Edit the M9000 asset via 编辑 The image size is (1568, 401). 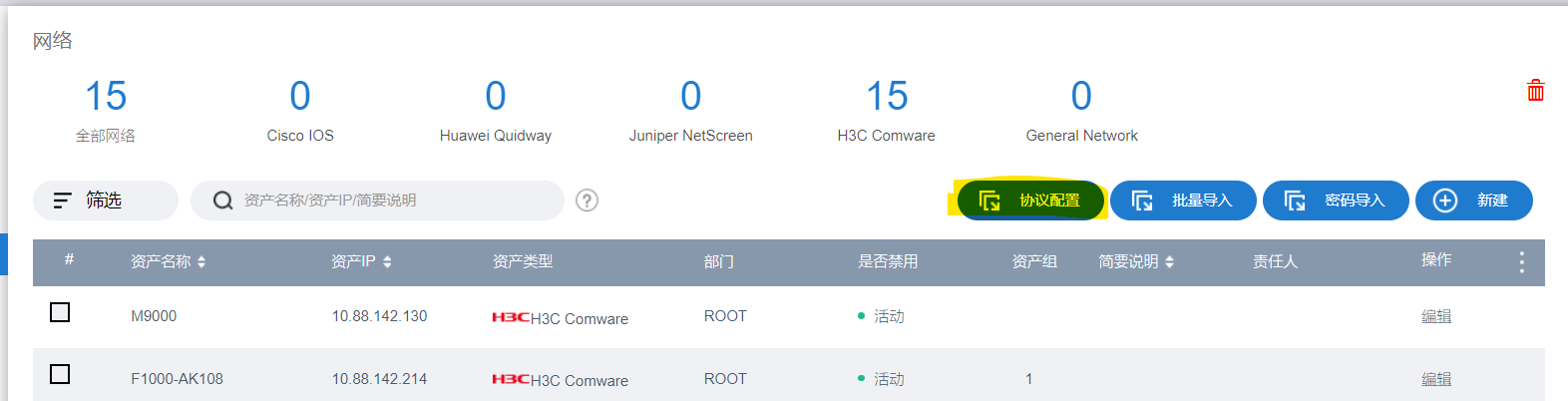[x=1435, y=317]
